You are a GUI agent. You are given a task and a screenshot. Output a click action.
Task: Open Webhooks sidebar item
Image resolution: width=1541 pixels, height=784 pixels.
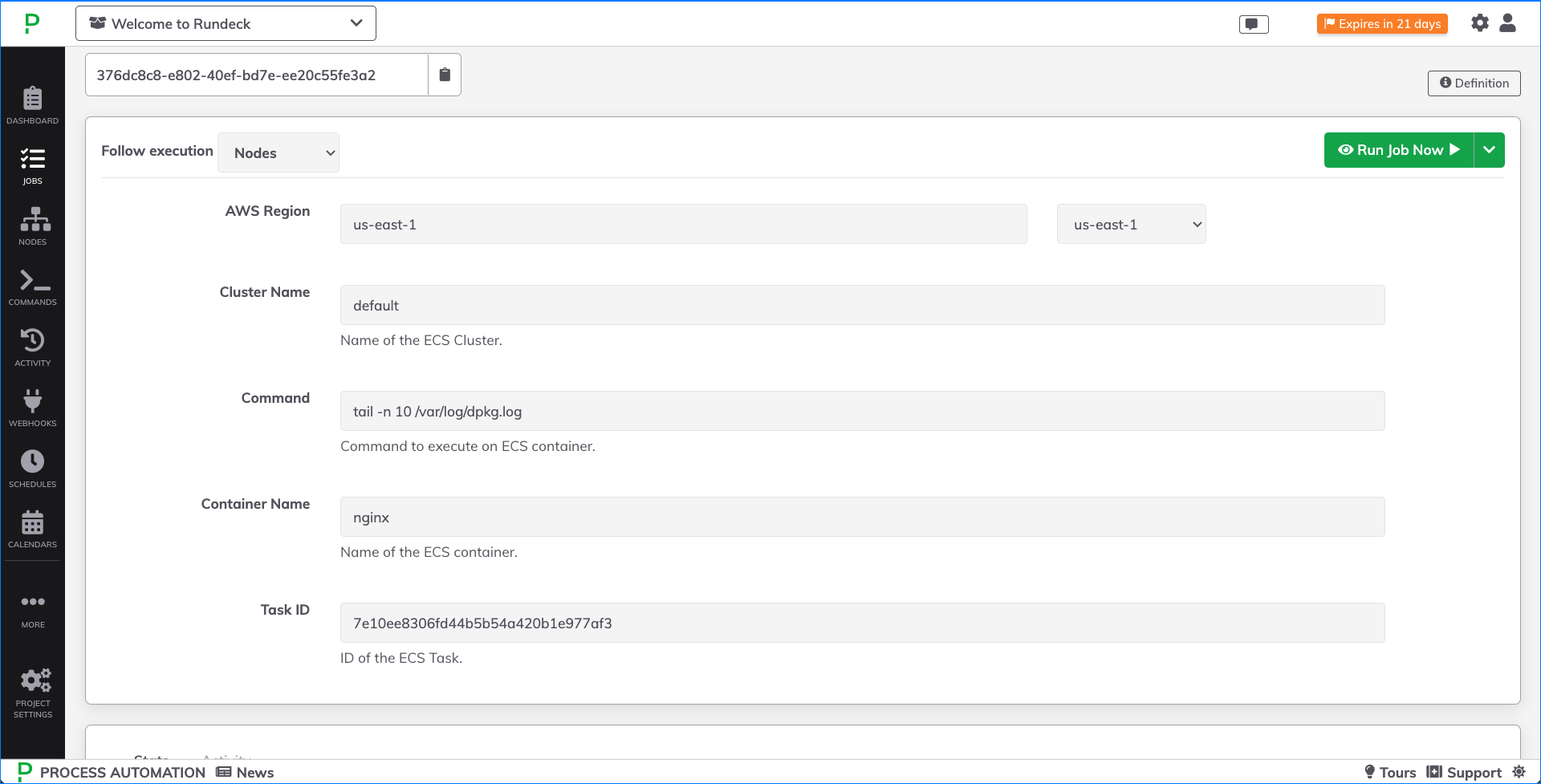pyautogui.click(x=32, y=408)
